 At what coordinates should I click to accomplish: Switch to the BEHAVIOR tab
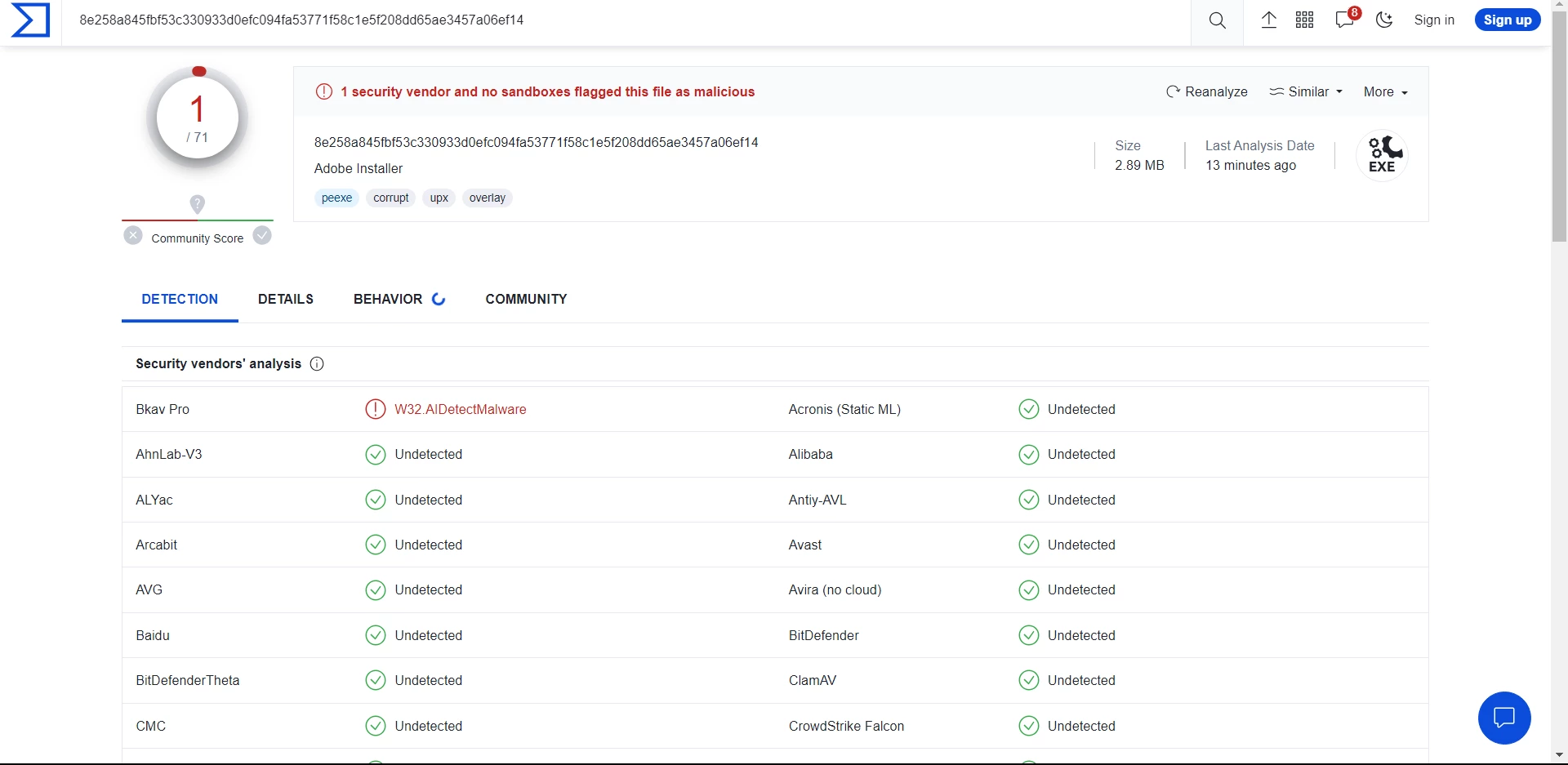399,300
